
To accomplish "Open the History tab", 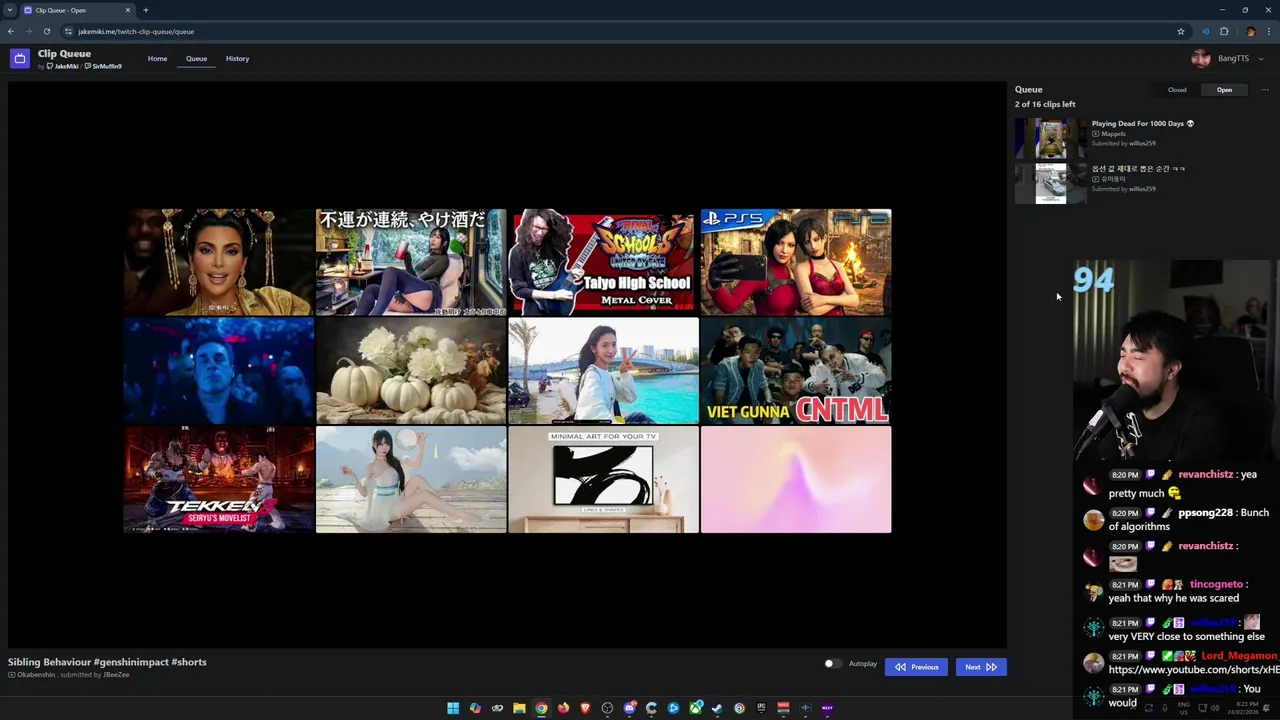I will [x=237, y=58].
